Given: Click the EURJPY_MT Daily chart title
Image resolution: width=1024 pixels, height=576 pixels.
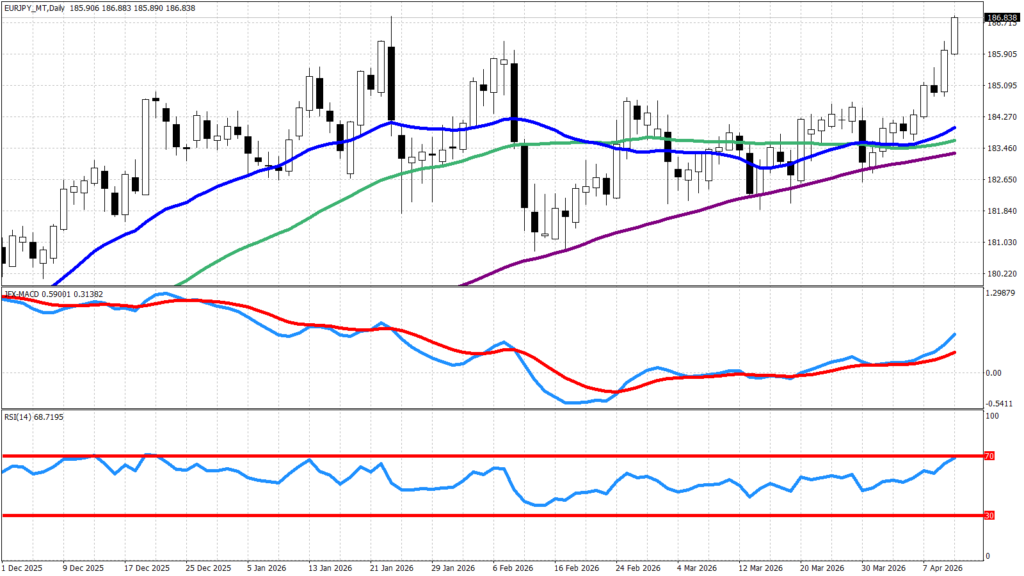Looking at the screenshot, I should pos(42,7).
